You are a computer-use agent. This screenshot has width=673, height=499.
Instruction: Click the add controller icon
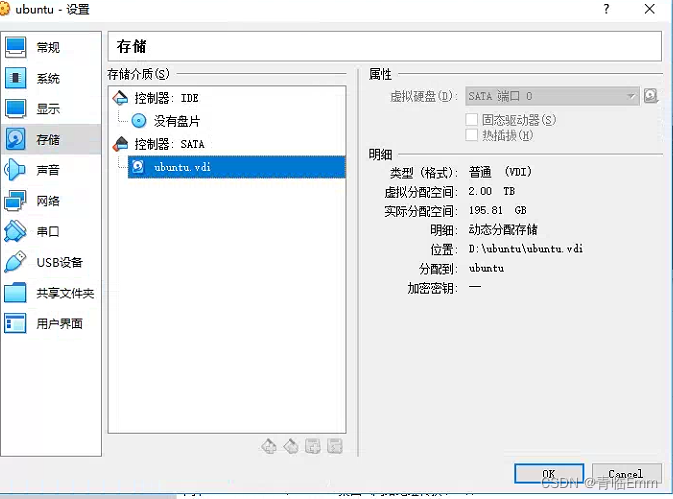(269, 446)
